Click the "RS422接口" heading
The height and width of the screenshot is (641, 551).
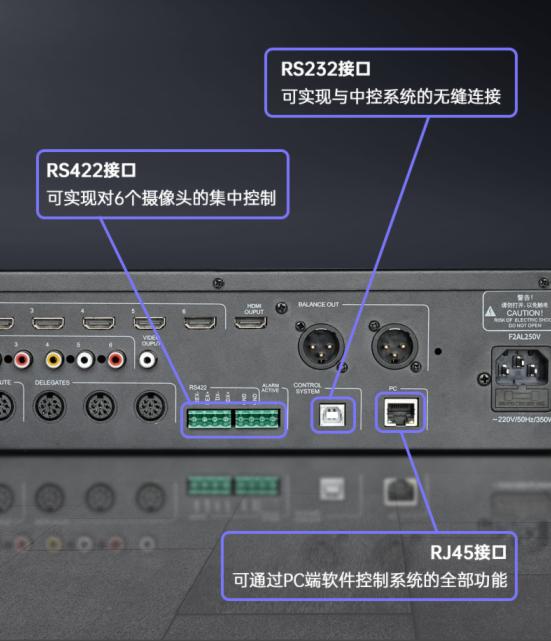(x=91, y=170)
